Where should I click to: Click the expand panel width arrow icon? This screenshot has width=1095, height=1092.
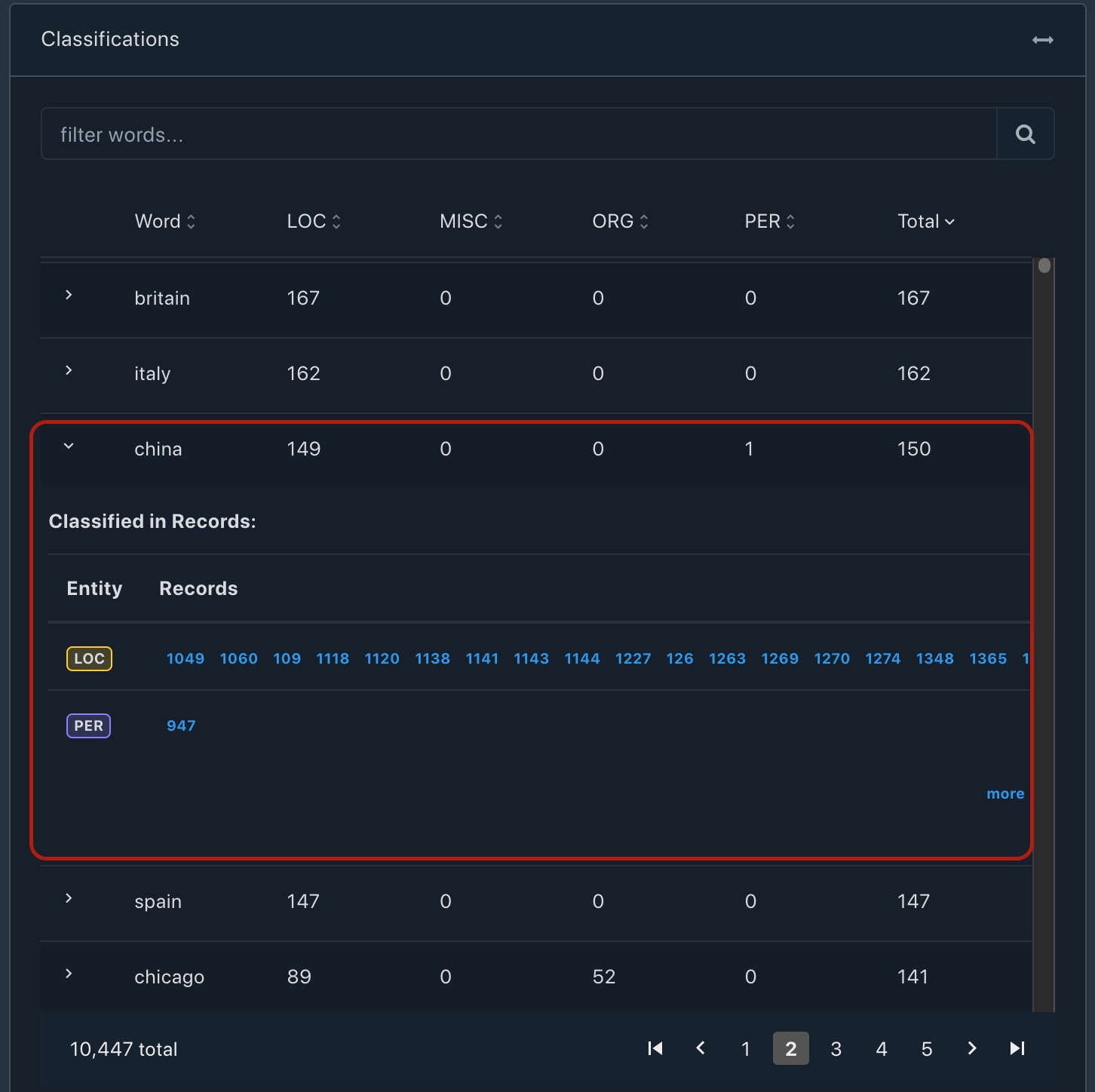(x=1042, y=40)
